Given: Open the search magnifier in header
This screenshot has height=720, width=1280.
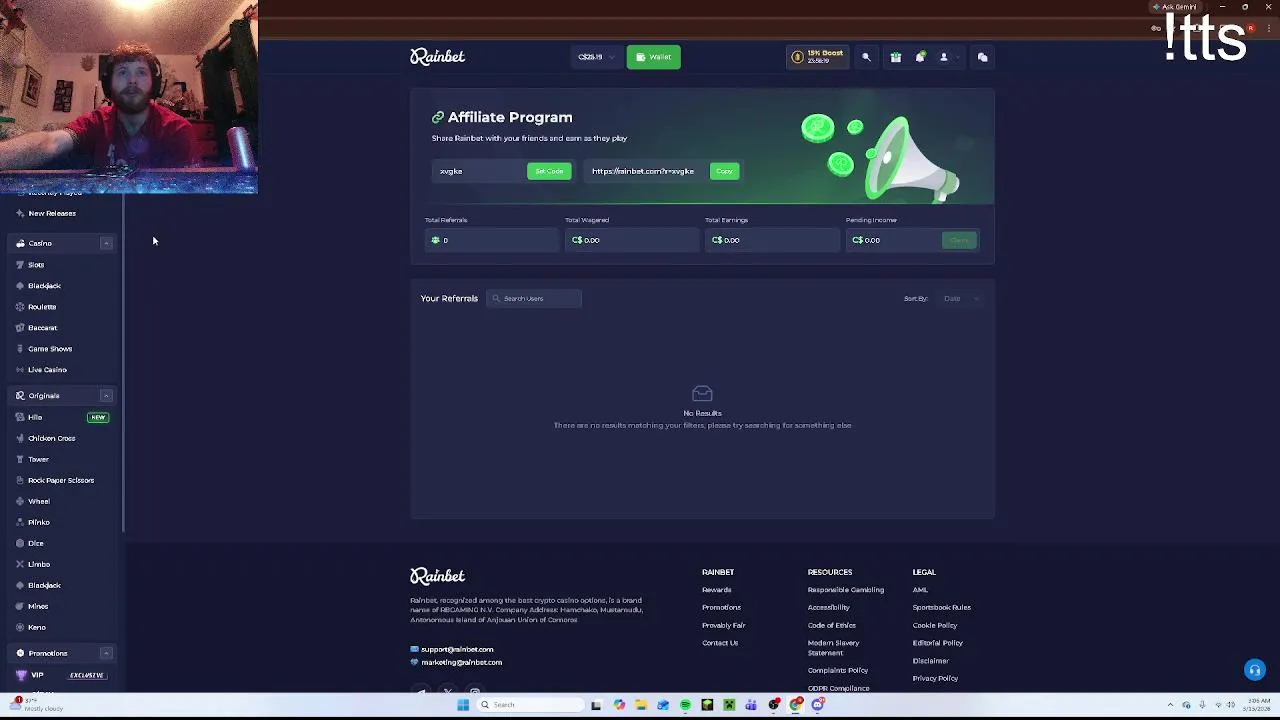Looking at the screenshot, I should point(866,57).
